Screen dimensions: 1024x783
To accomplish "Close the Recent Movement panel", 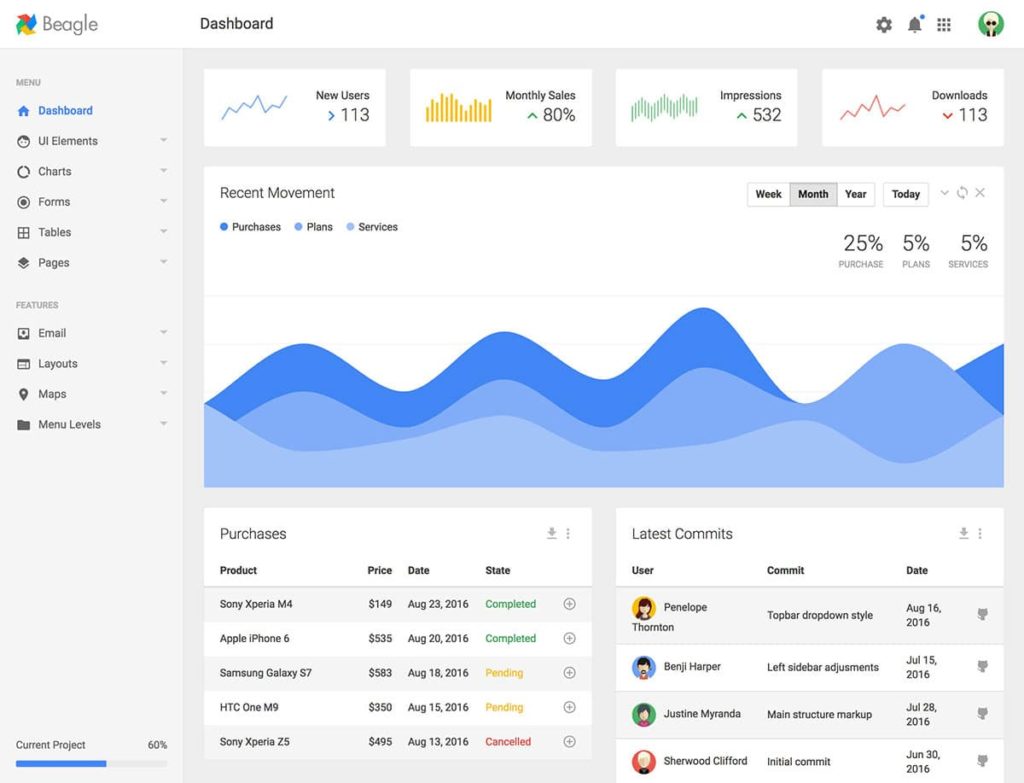I will click(980, 193).
